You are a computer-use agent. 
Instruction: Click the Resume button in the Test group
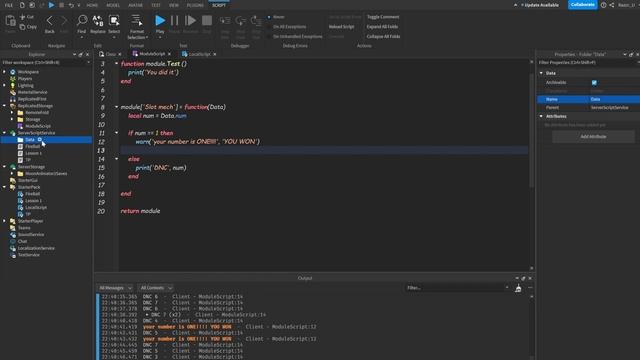pos(190,20)
